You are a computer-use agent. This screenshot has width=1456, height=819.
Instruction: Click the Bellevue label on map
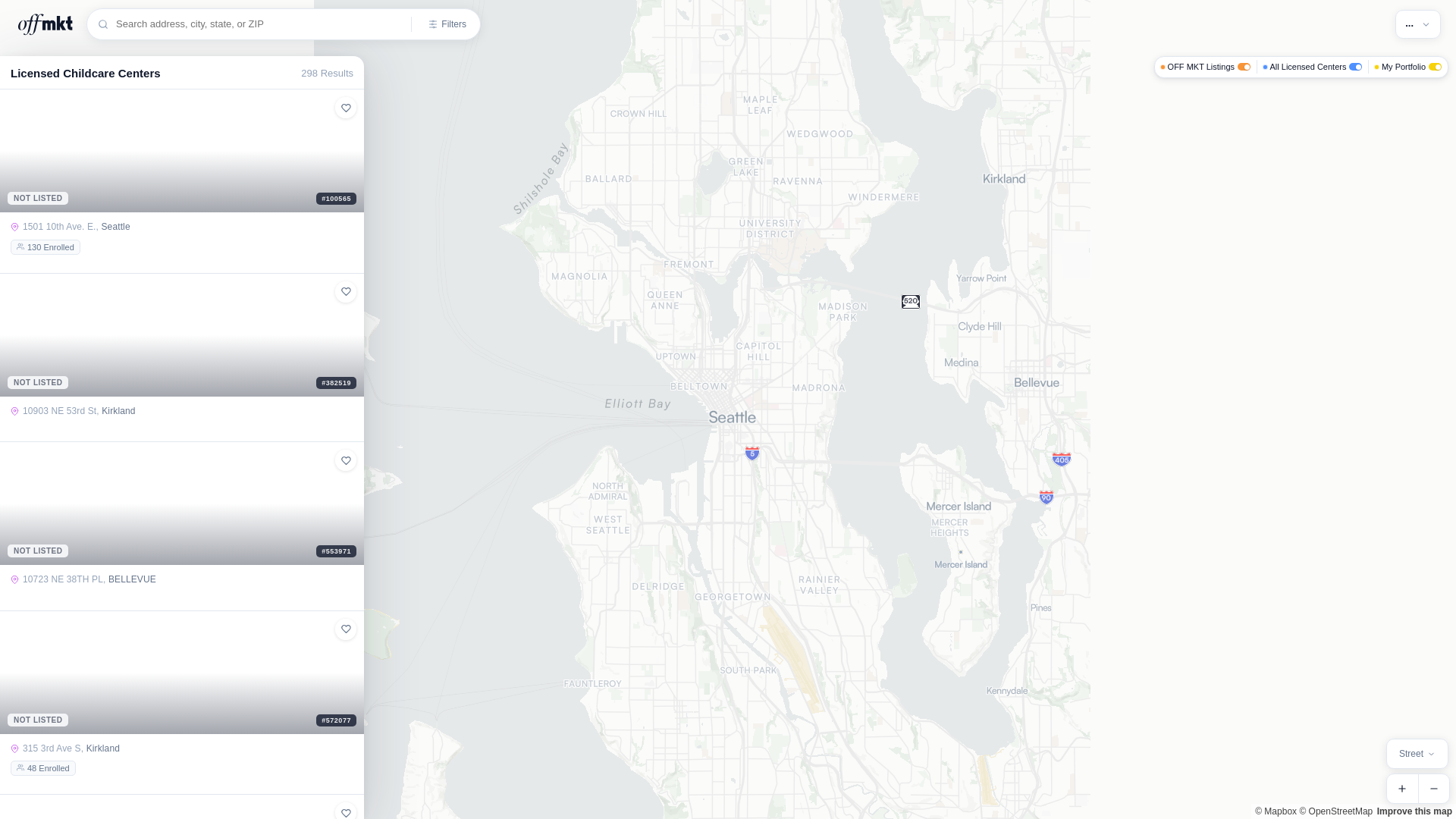coord(1037,383)
